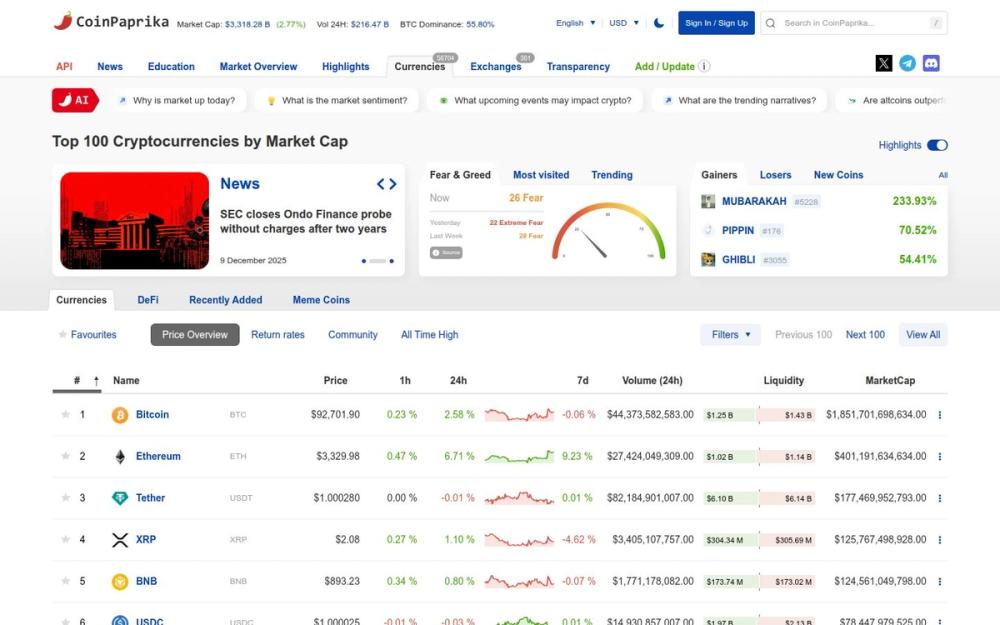The height and width of the screenshot is (625, 1000).
Task: Click the Bitcoin coin icon
Action: [x=120, y=415]
